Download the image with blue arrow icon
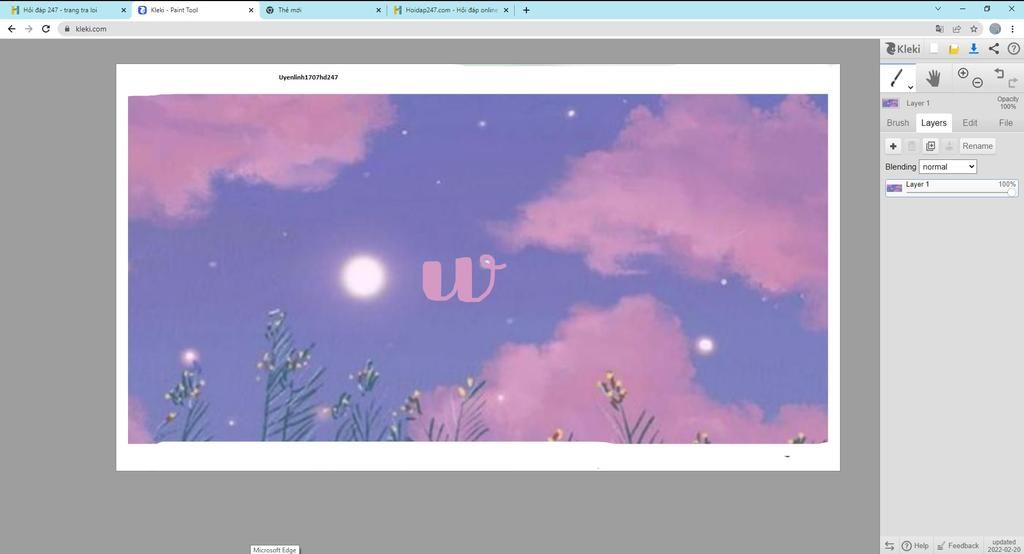This screenshot has height=554, width=1024. coord(973,48)
